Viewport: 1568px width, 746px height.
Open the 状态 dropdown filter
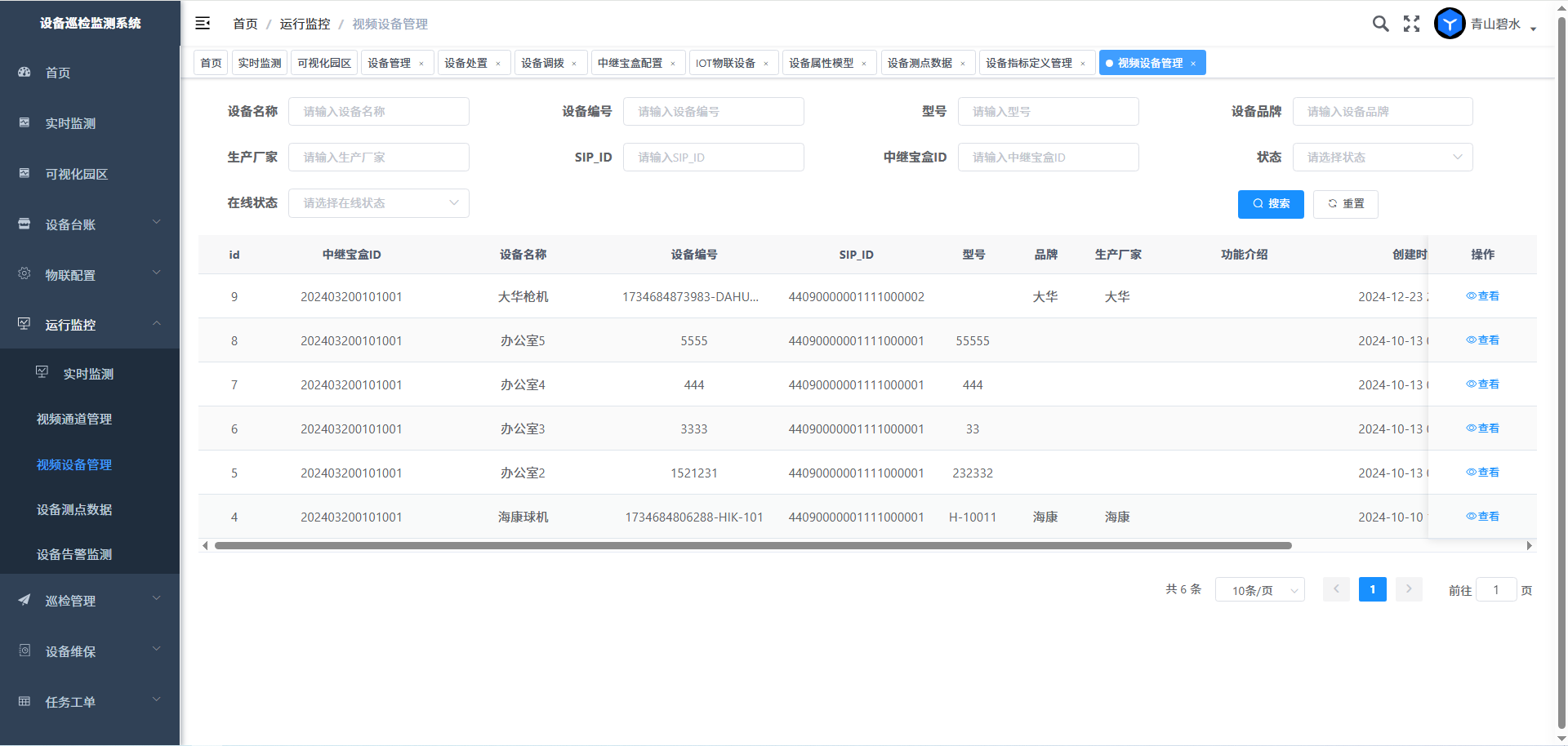(x=1382, y=158)
